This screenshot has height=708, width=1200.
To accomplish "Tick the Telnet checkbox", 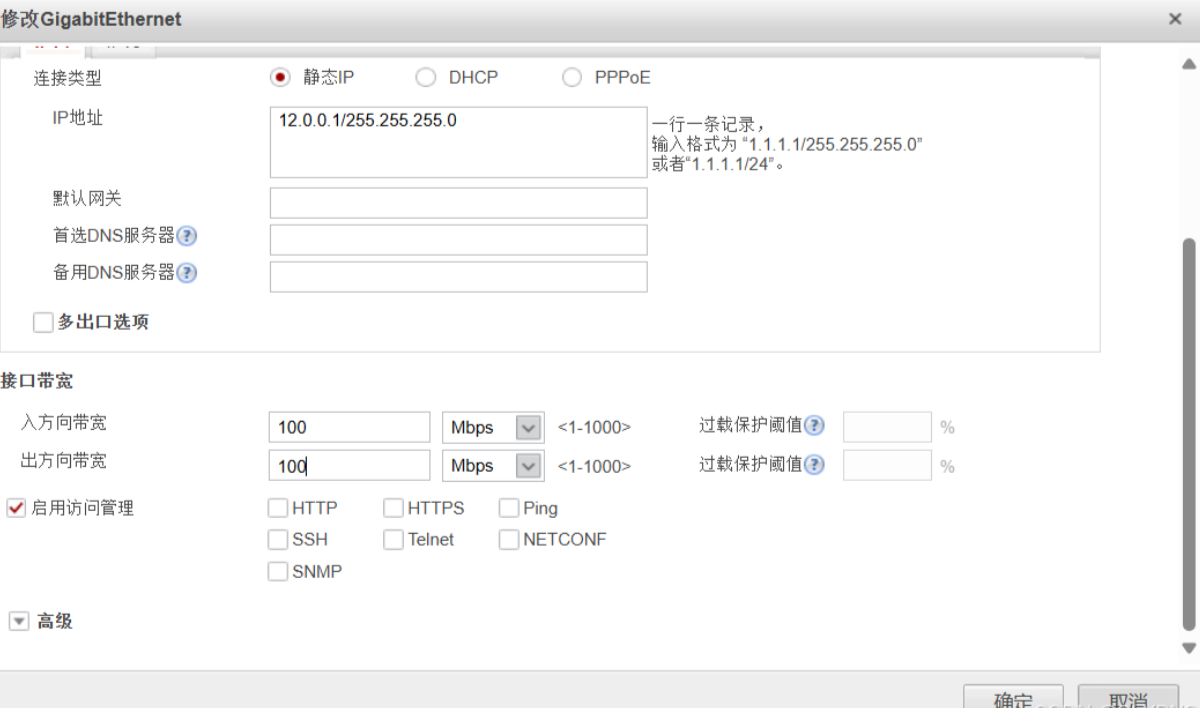I will (x=393, y=540).
